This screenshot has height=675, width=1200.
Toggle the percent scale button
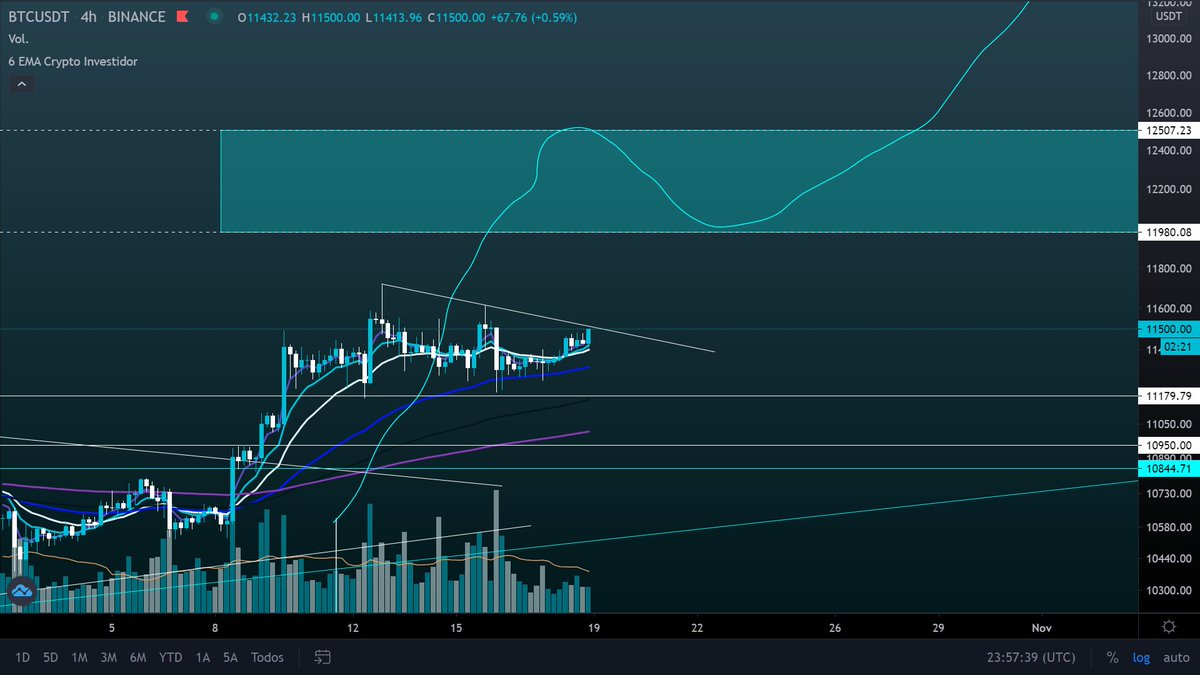click(x=1112, y=658)
